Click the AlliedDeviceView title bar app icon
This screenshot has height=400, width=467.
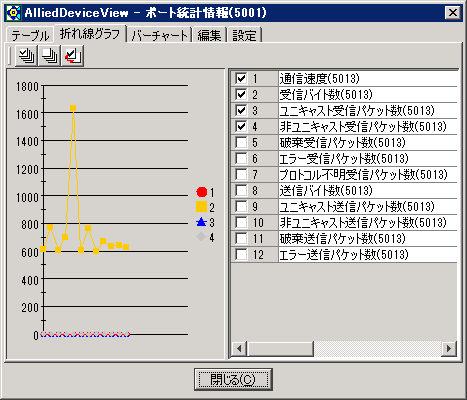coord(13,13)
